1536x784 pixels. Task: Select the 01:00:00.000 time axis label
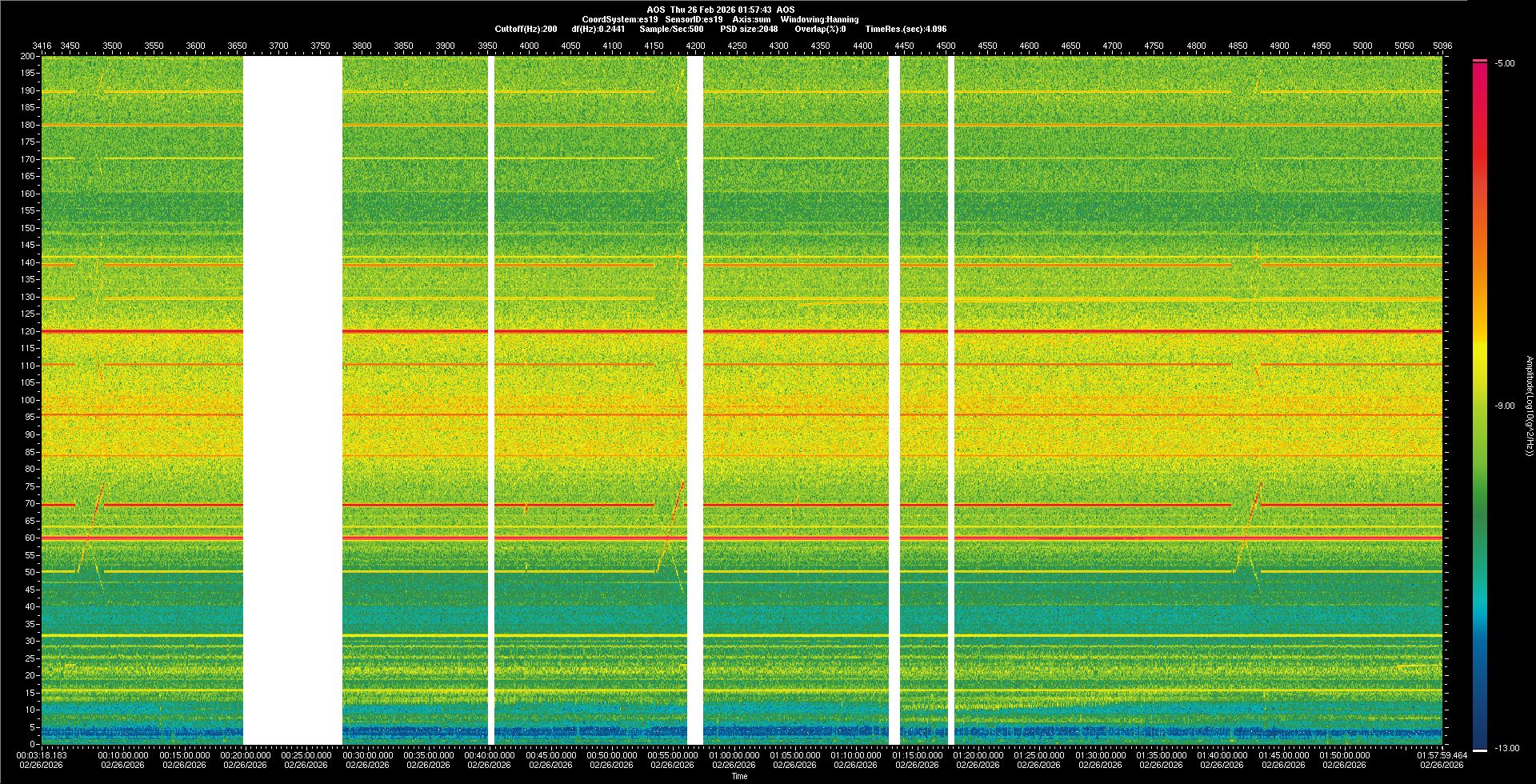click(x=734, y=755)
